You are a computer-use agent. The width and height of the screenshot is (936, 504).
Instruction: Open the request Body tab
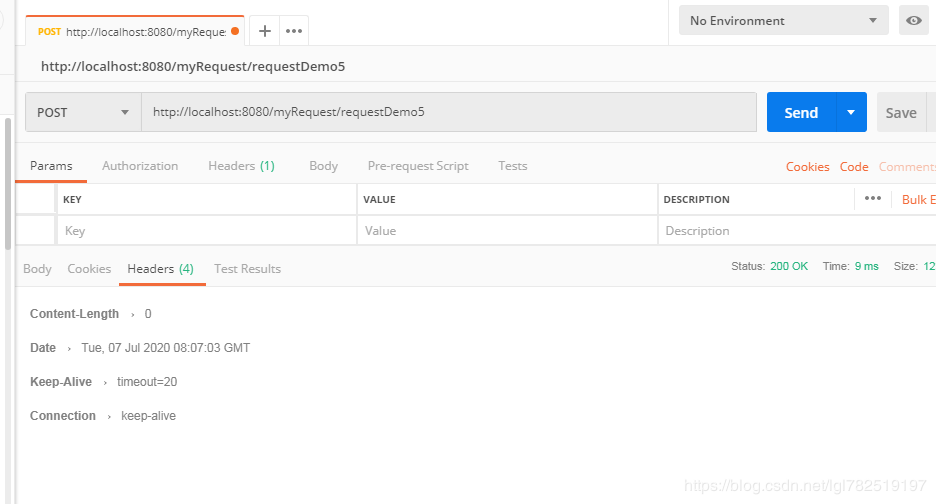click(x=324, y=166)
